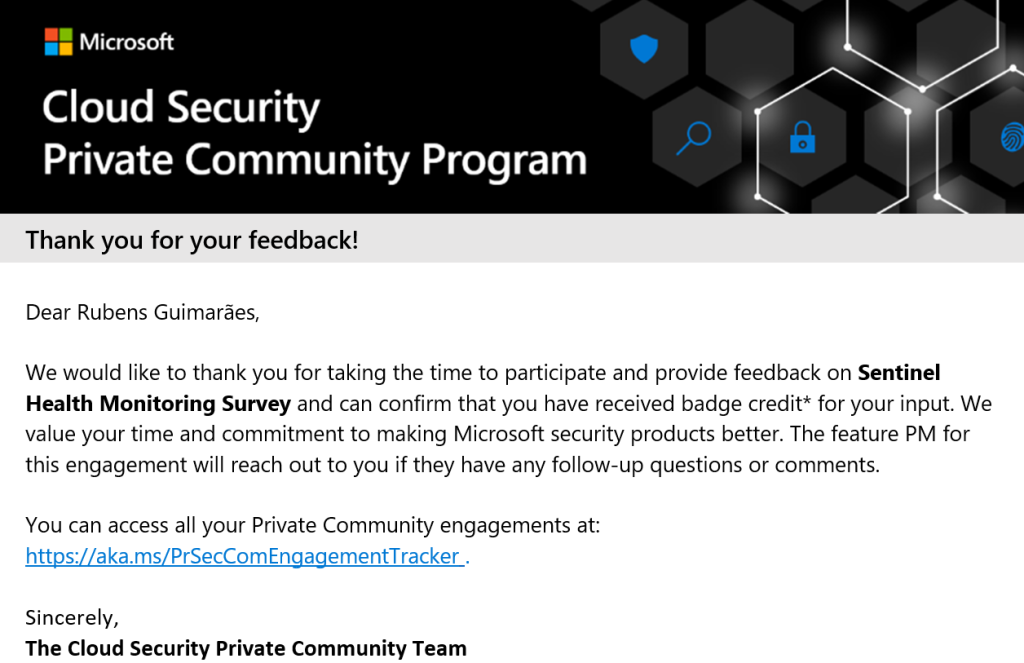Click the "Cloud Security" banner heading
The image size is (1024, 663).
tap(181, 108)
